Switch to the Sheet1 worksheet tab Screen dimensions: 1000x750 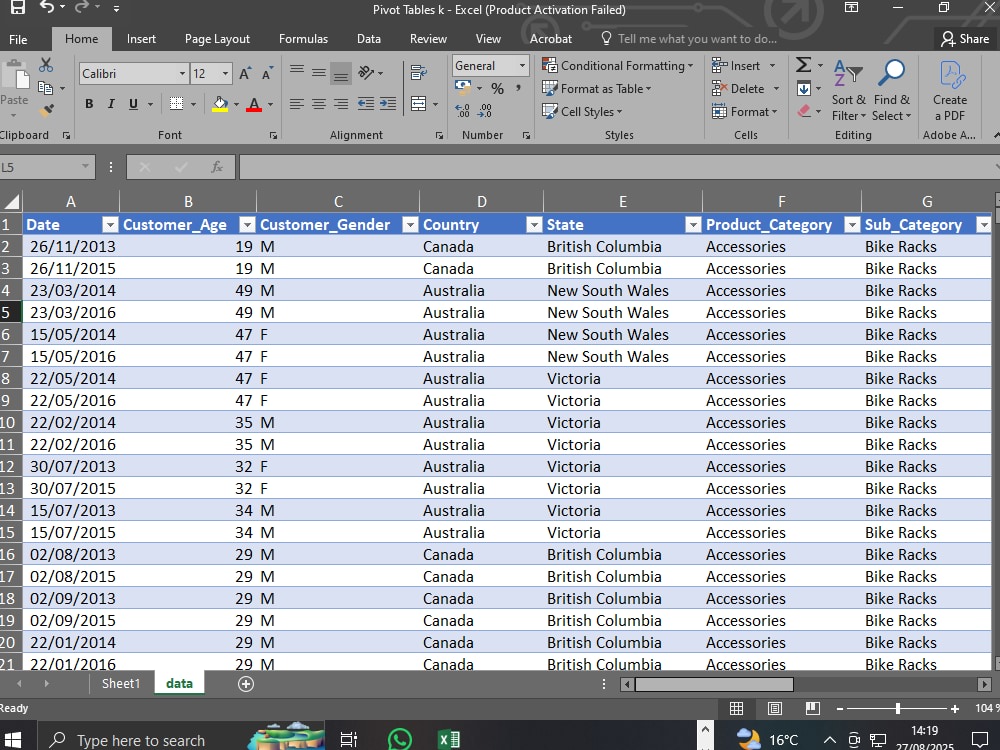tap(121, 683)
